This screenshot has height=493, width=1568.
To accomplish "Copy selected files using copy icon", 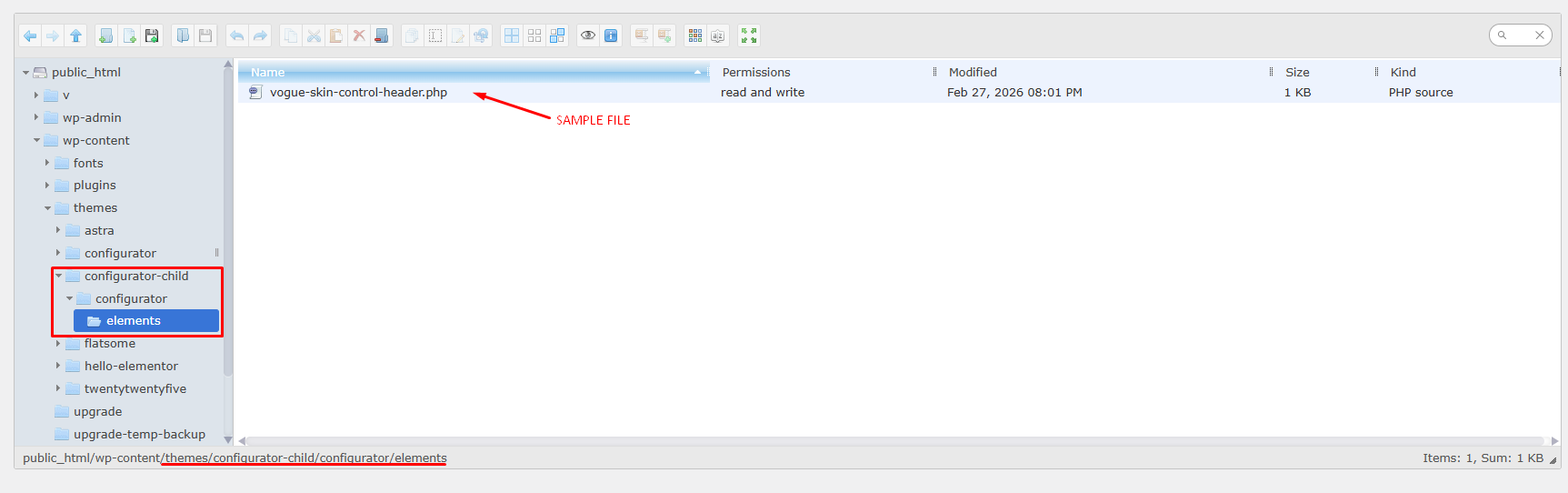I will [291, 35].
